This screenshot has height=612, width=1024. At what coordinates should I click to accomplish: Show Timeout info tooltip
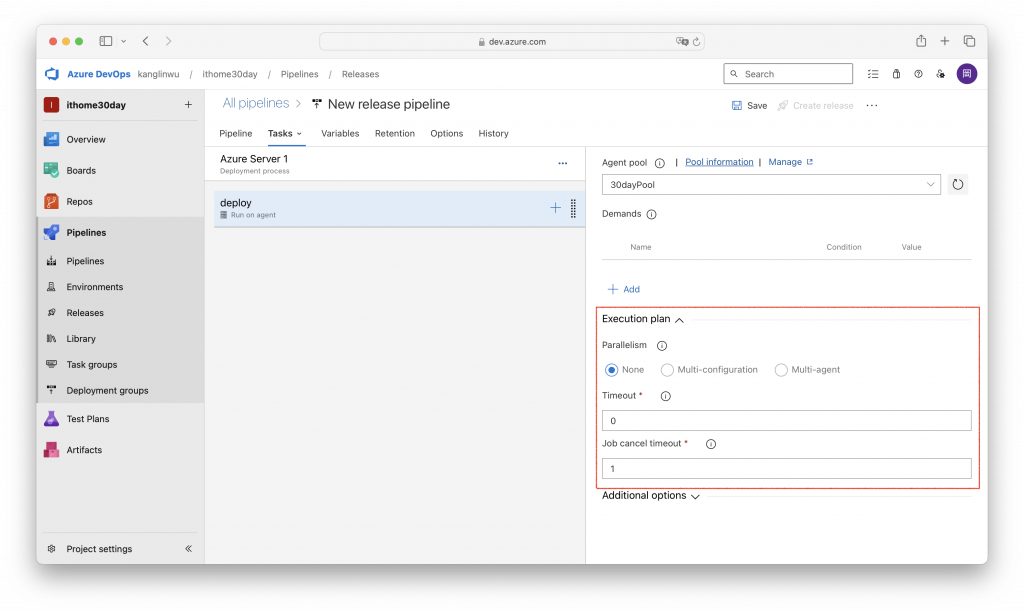click(x=665, y=396)
